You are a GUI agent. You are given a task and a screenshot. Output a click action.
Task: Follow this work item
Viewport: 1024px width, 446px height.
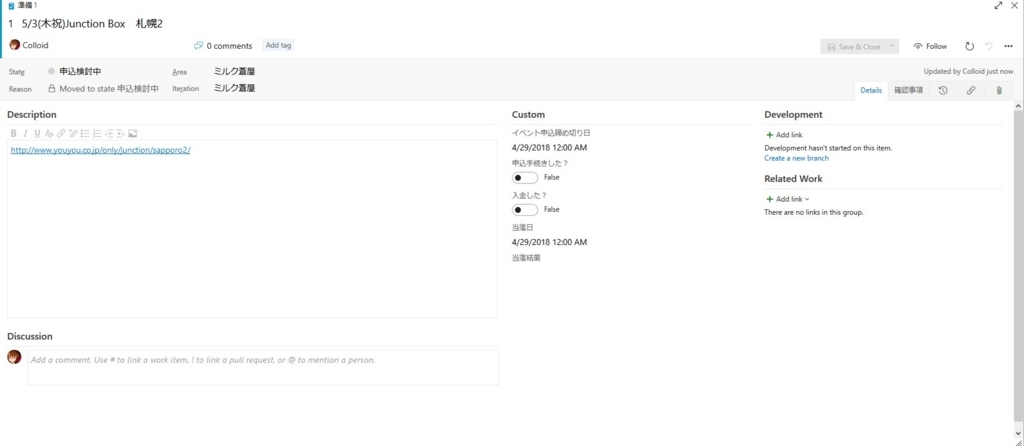pos(930,46)
